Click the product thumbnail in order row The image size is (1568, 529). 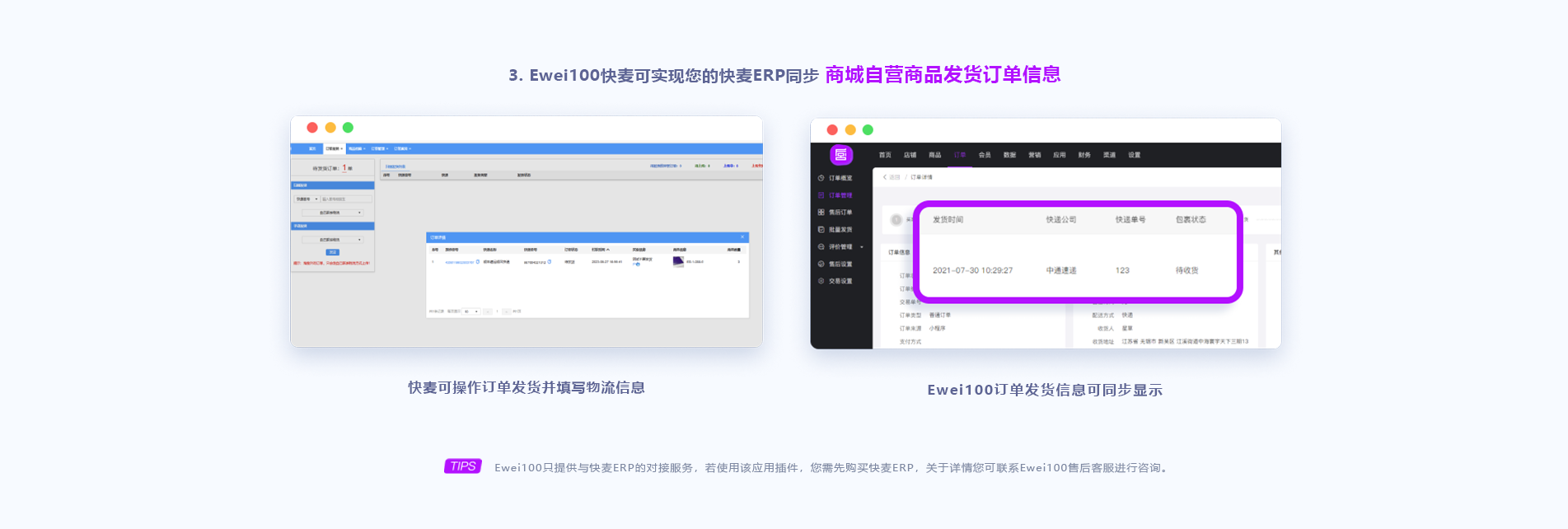[678, 262]
